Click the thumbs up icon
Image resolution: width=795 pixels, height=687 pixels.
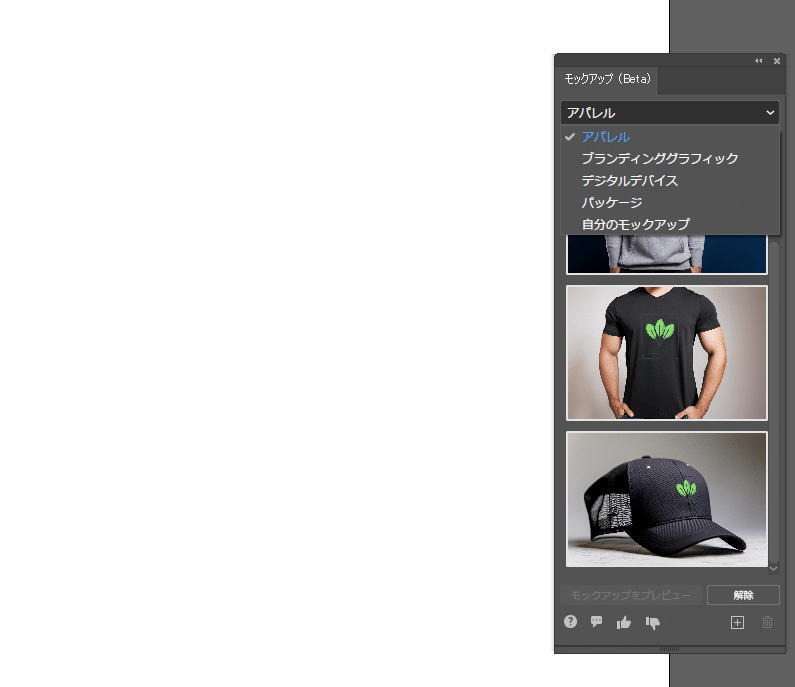(x=624, y=622)
